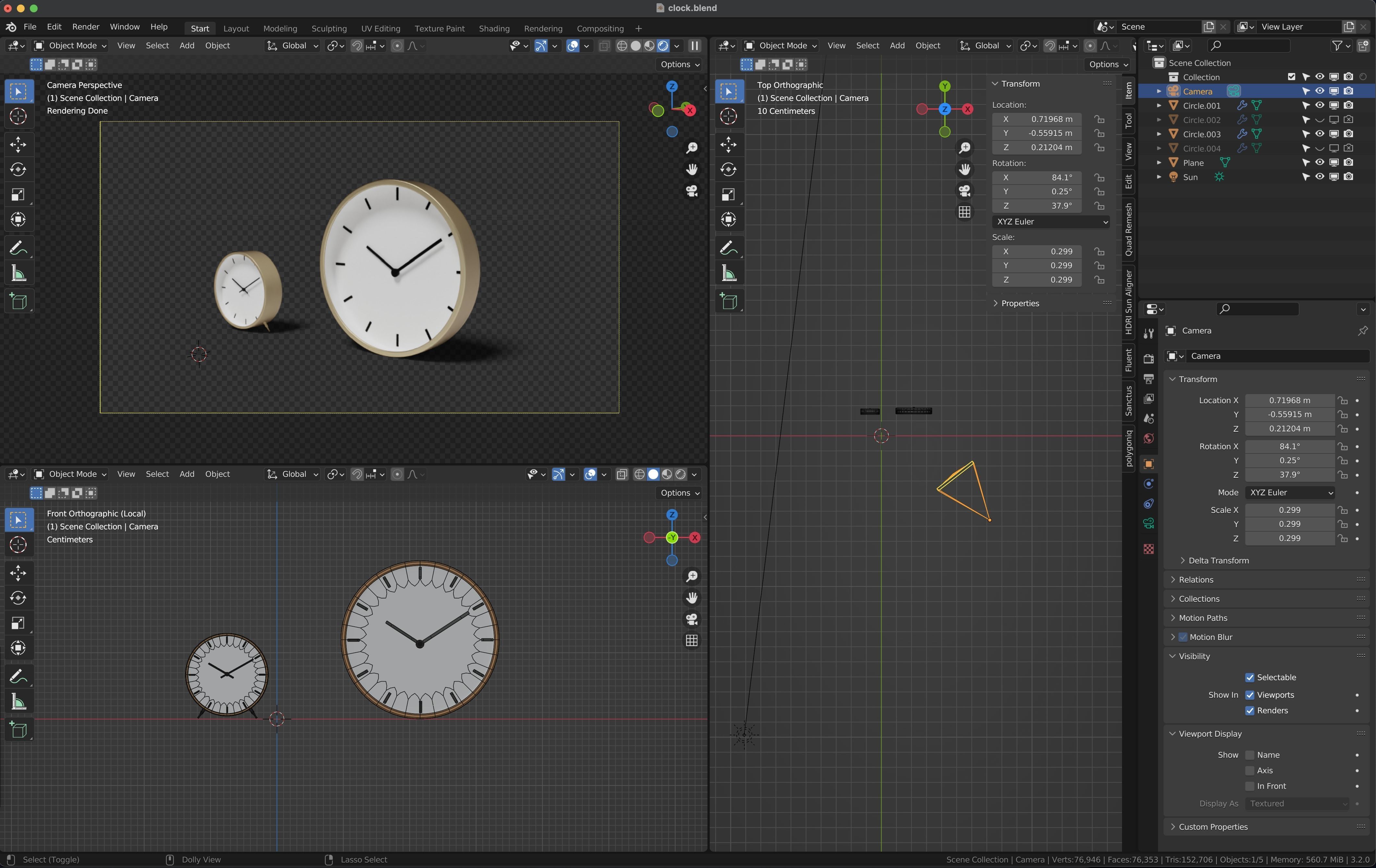This screenshot has width=1376, height=868.
Task: Select the Move tool in the viewport toolbar
Action: click(x=18, y=145)
